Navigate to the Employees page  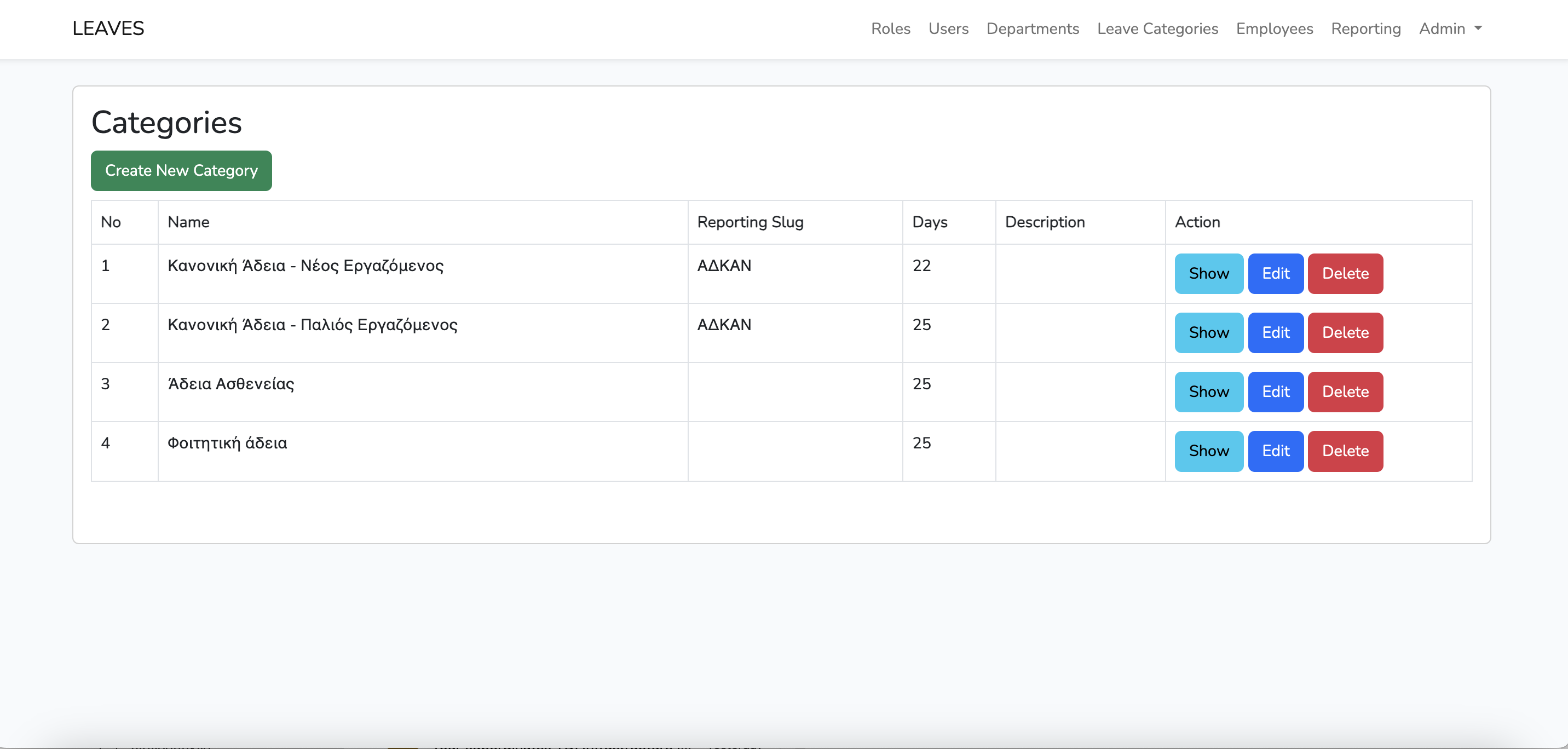1274,28
